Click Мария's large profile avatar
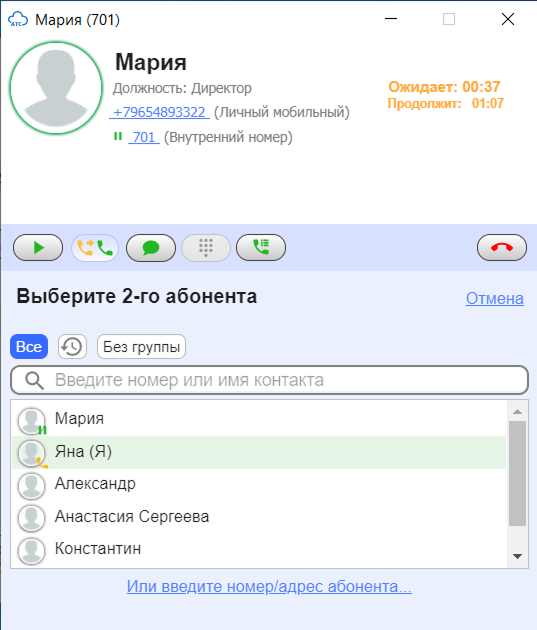This screenshot has width=537, height=630. pos(56,88)
